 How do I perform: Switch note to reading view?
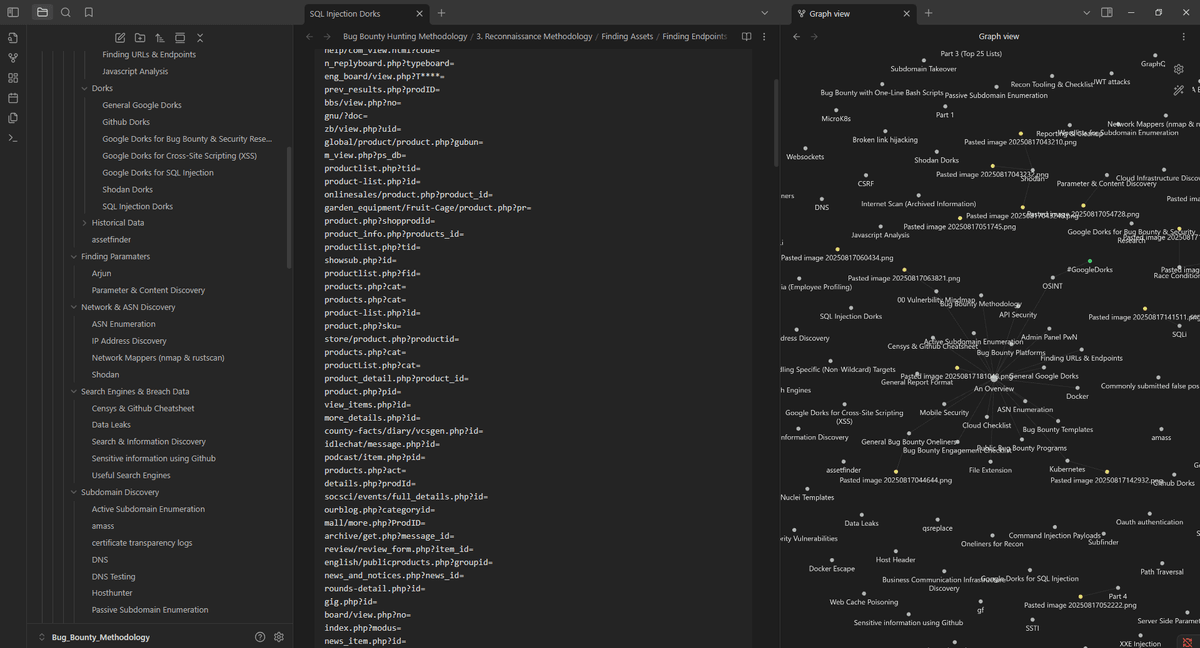[x=746, y=36]
